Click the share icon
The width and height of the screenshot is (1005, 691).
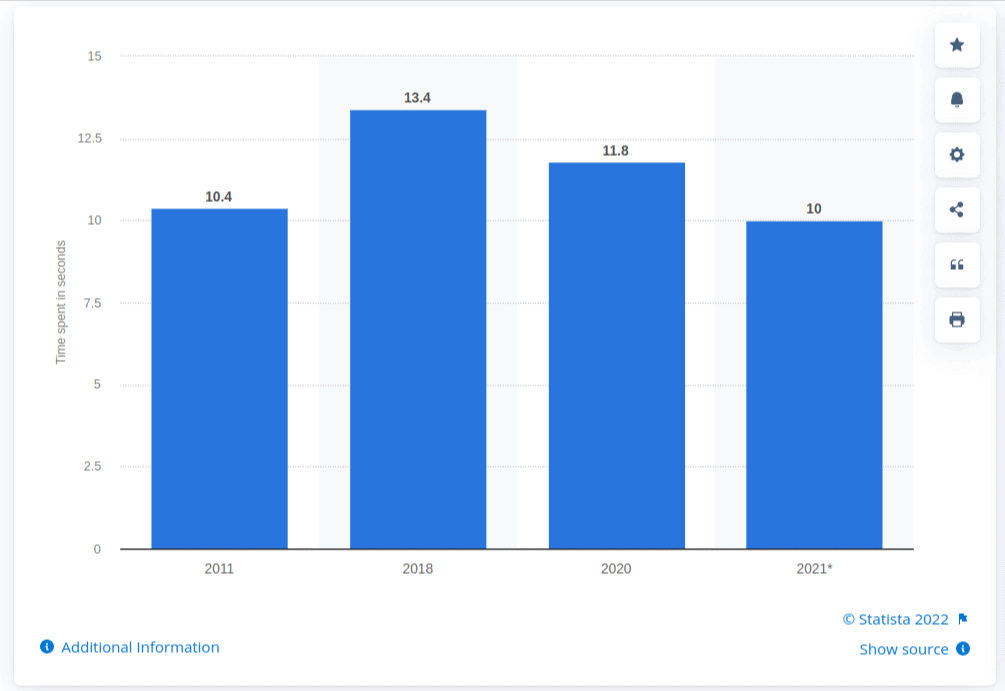pos(957,210)
